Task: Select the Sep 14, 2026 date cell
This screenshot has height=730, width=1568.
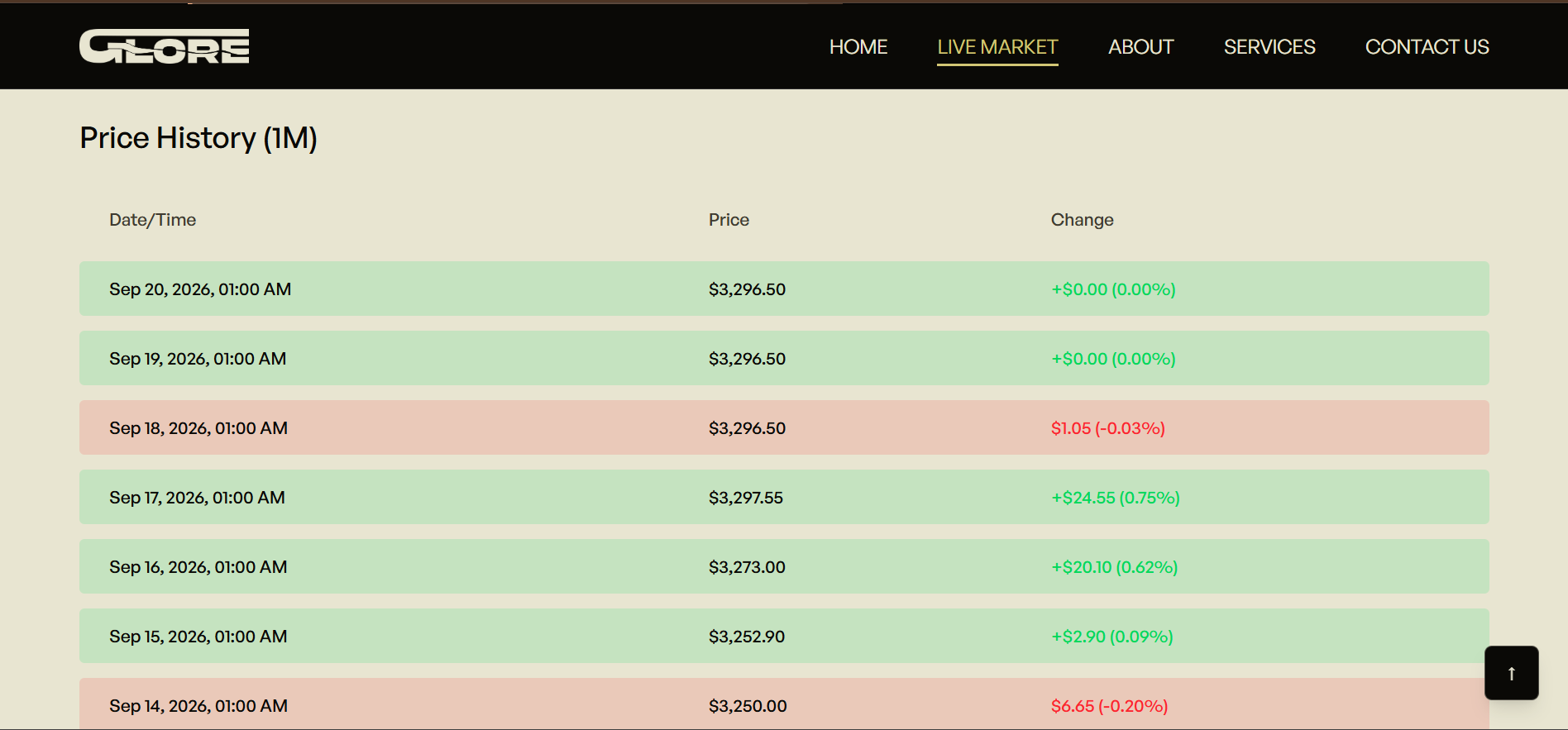Action: point(198,706)
